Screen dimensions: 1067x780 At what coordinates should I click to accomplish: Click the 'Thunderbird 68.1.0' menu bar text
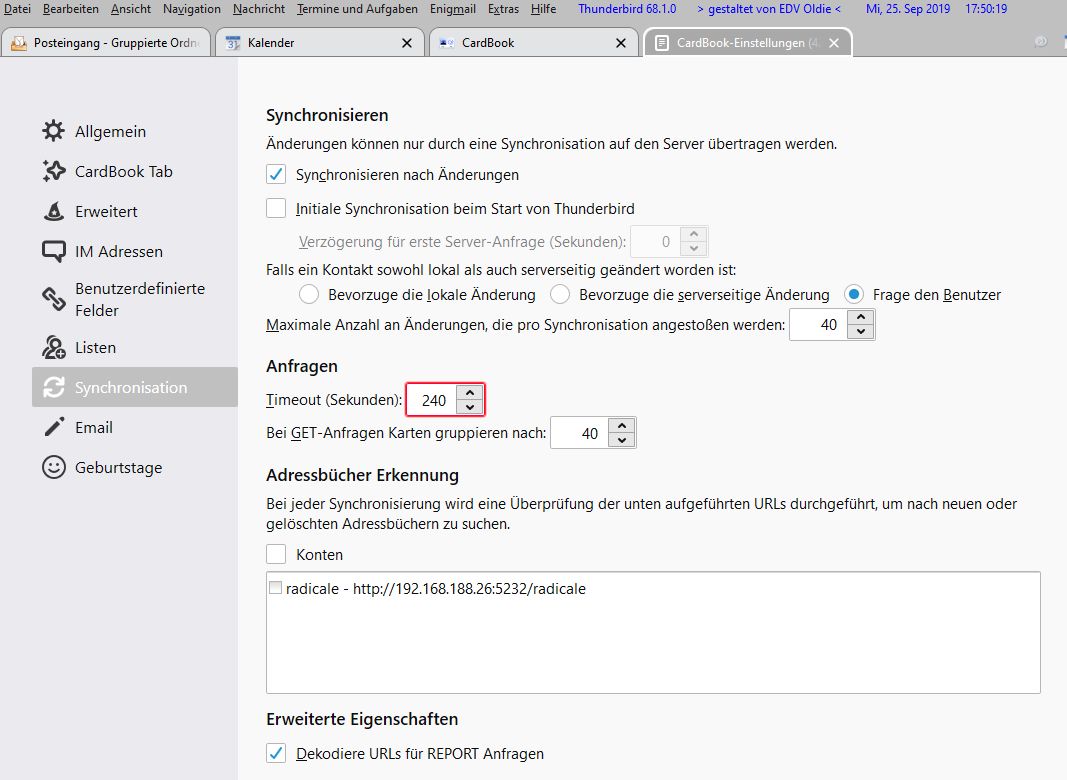(x=627, y=9)
